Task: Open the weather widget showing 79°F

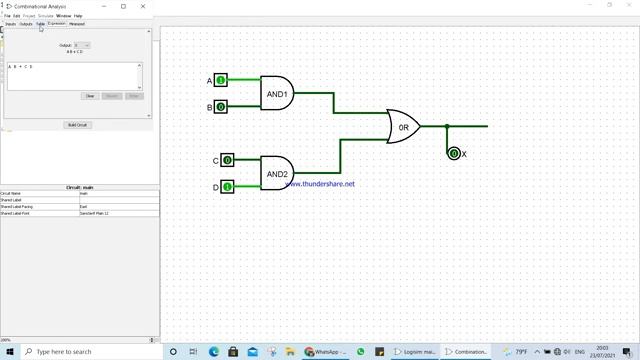Action: pyautogui.click(x=515, y=351)
